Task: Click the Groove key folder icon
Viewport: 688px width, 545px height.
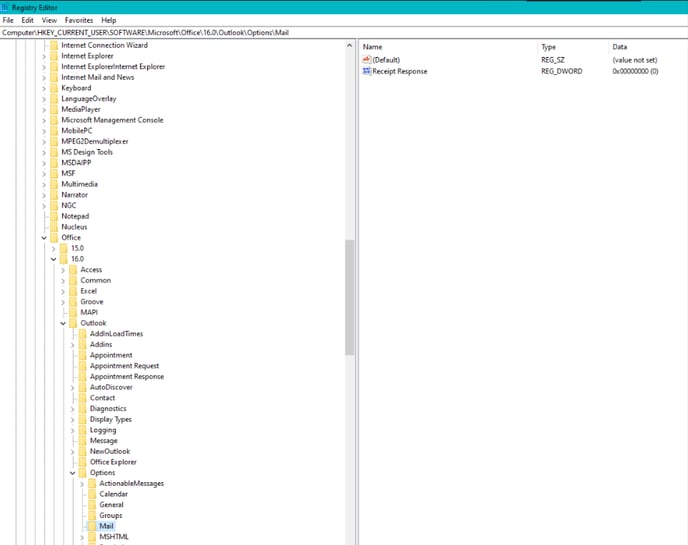Action: tap(73, 302)
